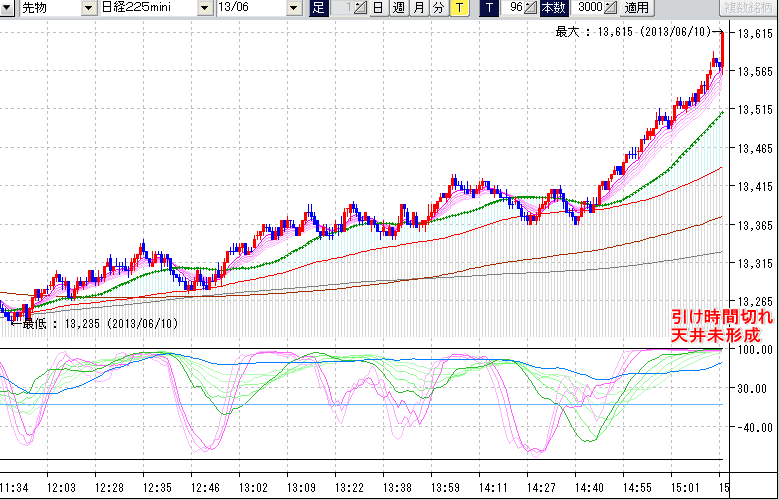Screen dimensions: 780x500
Task: Open the 先物 product type dropdown
Action: [89, 8]
